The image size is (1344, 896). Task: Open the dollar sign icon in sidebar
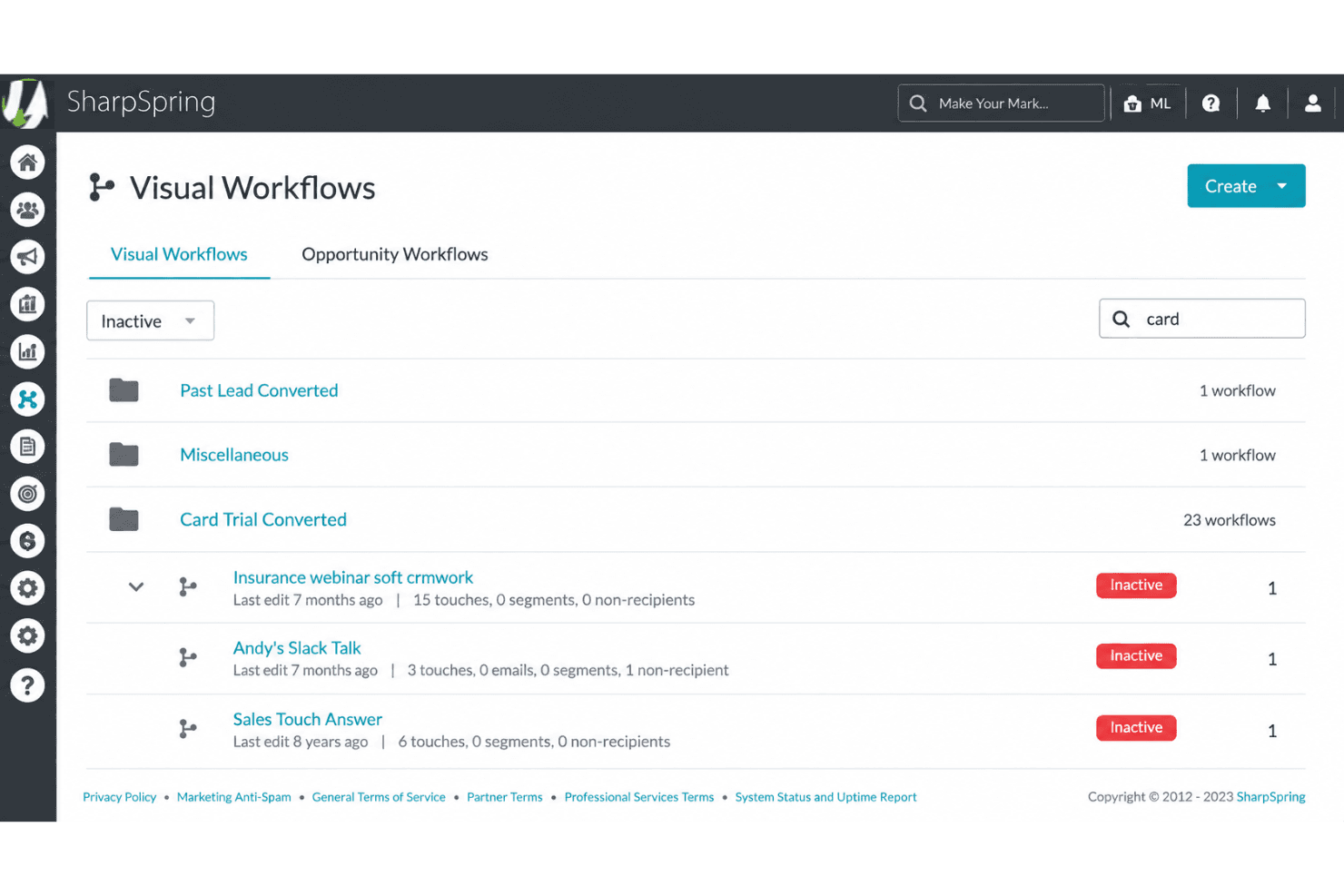point(28,541)
